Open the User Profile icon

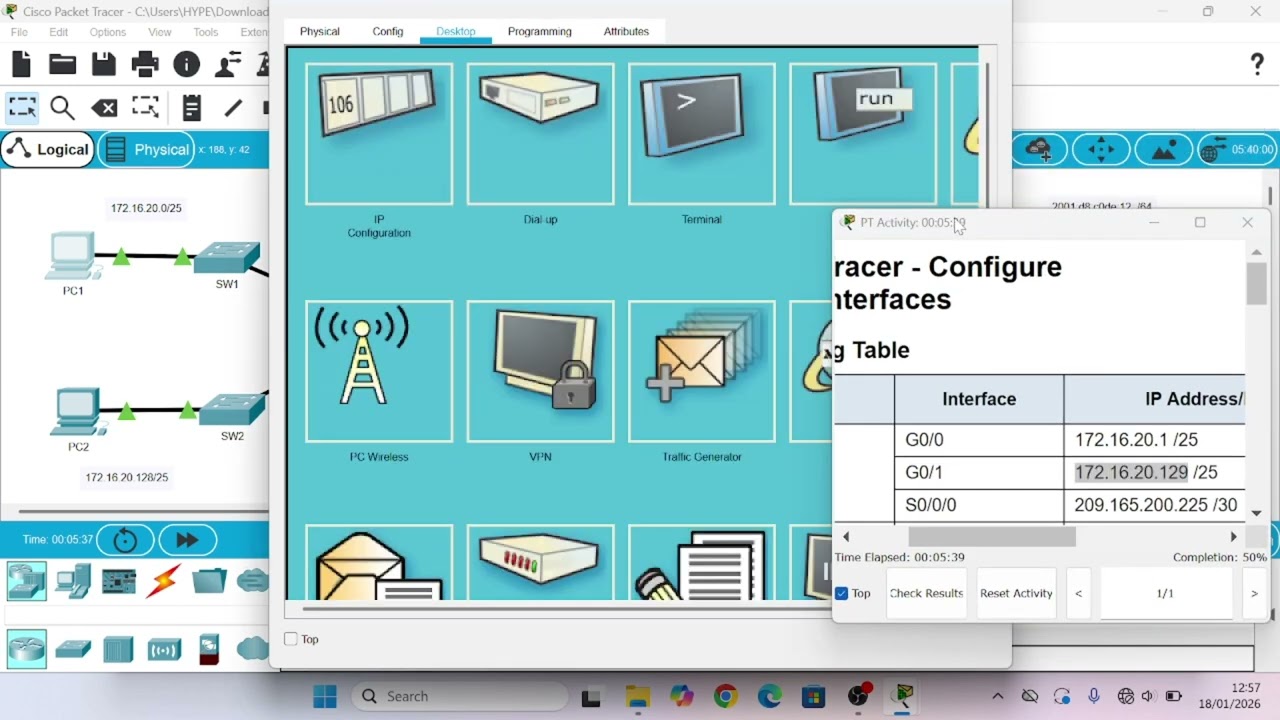point(228,65)
